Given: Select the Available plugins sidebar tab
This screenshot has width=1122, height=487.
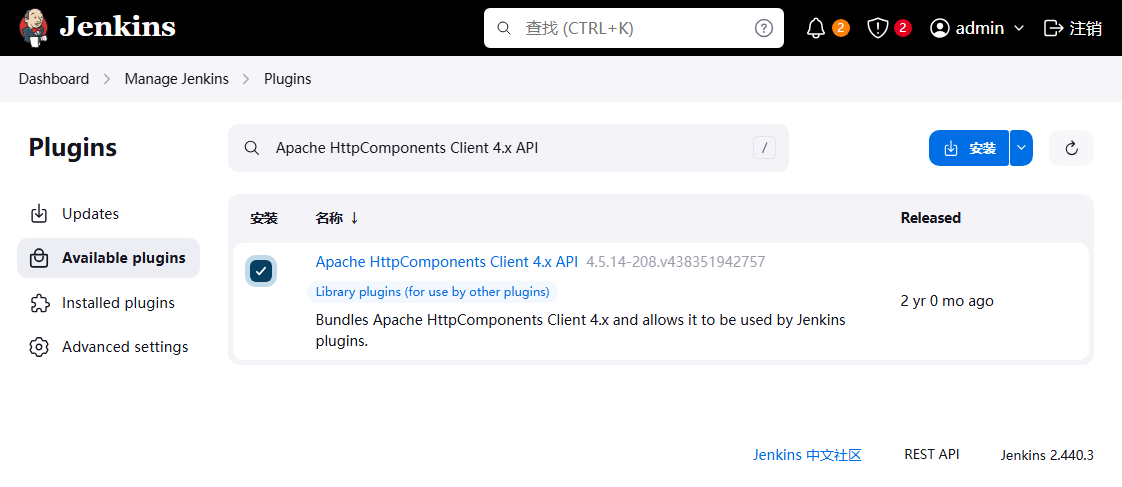Looking at the screenshot, I should click(x=109, y=258).
